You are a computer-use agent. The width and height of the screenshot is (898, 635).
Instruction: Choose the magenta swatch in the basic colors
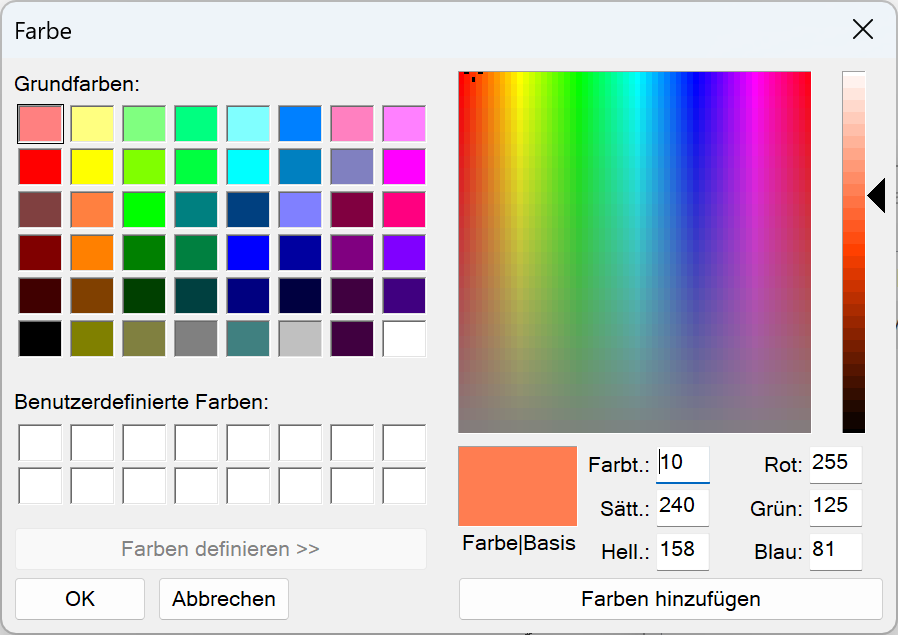pos(404,166)
